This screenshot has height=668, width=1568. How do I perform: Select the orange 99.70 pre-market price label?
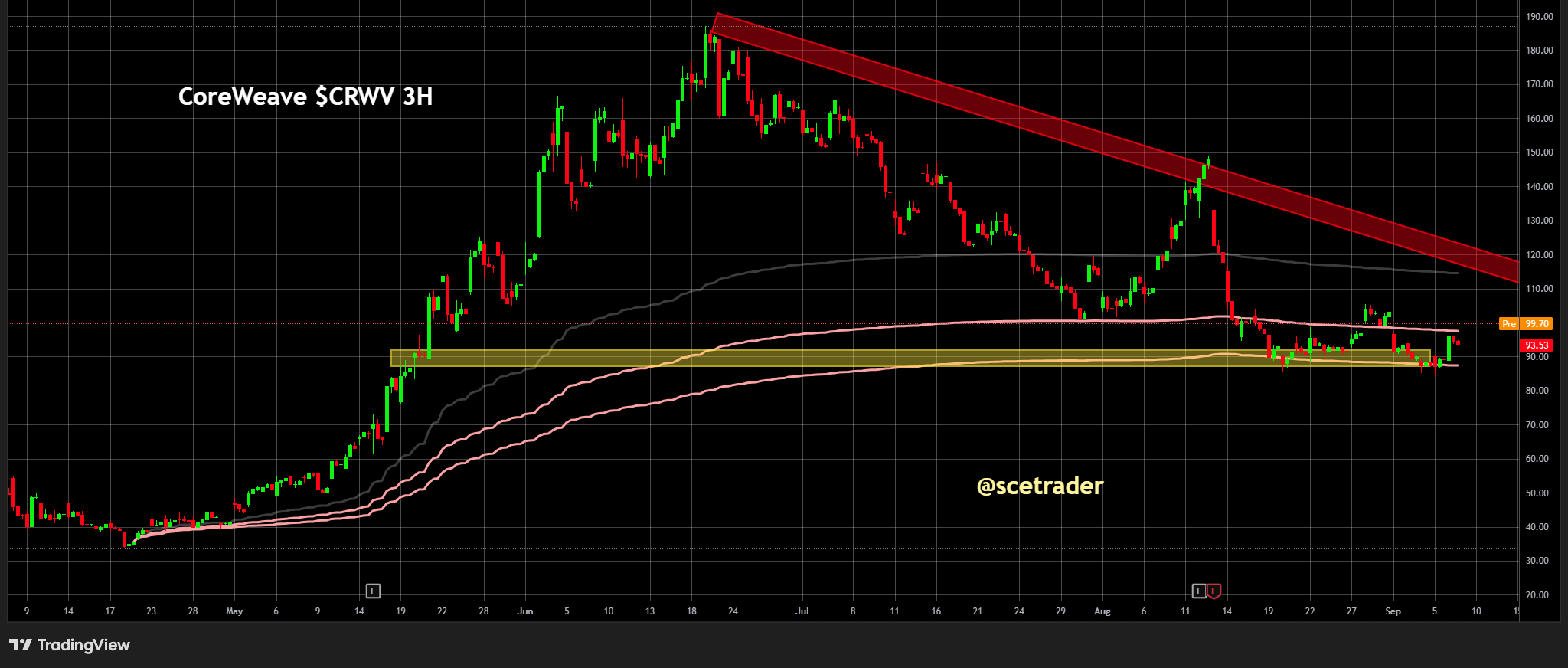(1537, 324)
